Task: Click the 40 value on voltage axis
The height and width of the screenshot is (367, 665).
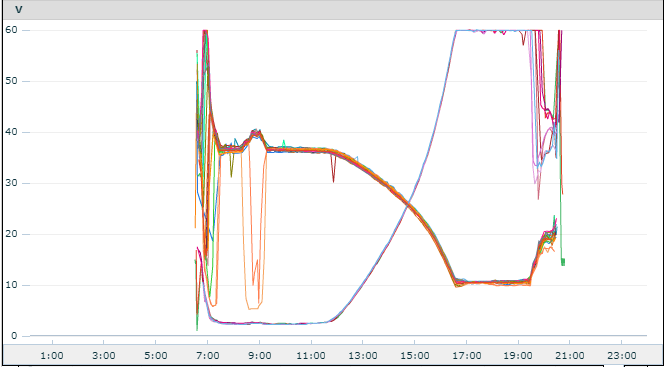Action: 11,132
